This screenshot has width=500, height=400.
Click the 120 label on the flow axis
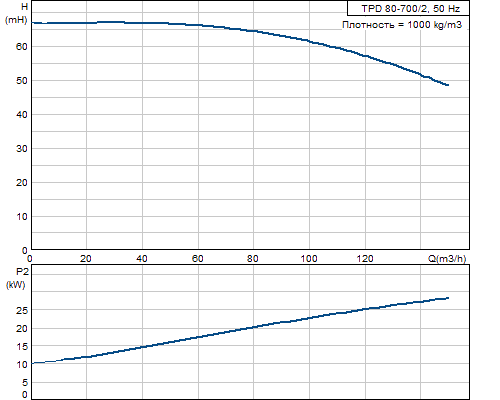tap(365, 259)
